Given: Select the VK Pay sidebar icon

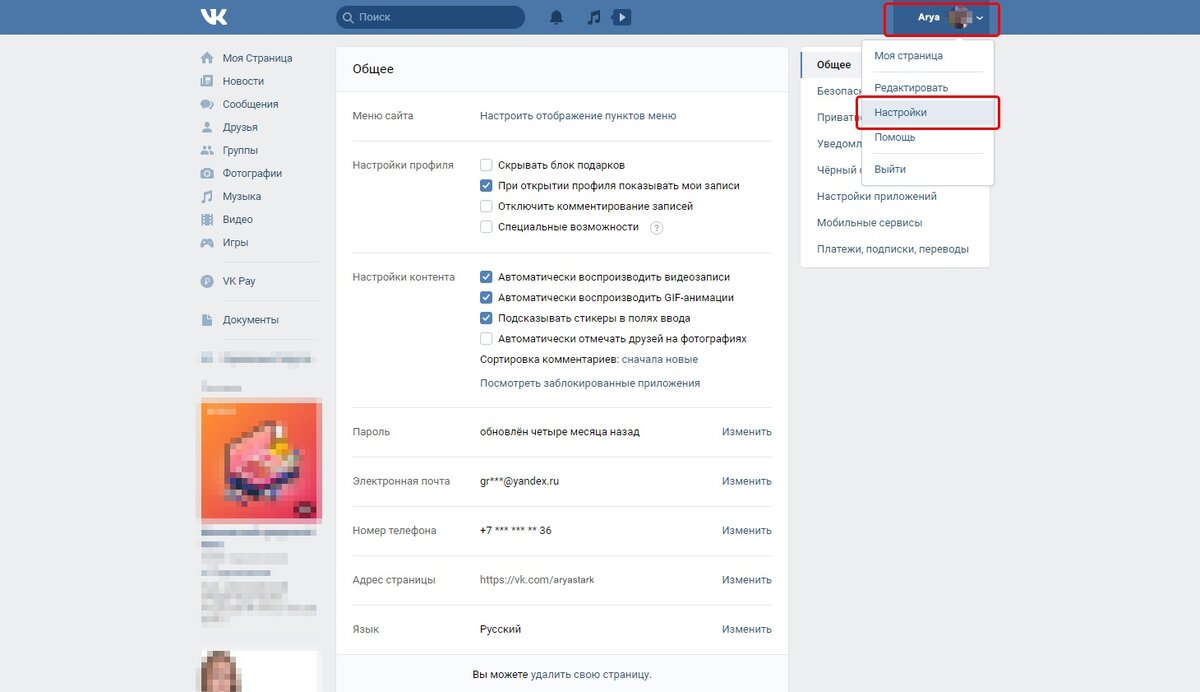Looking at the screenshot, I should click(209, 280).
